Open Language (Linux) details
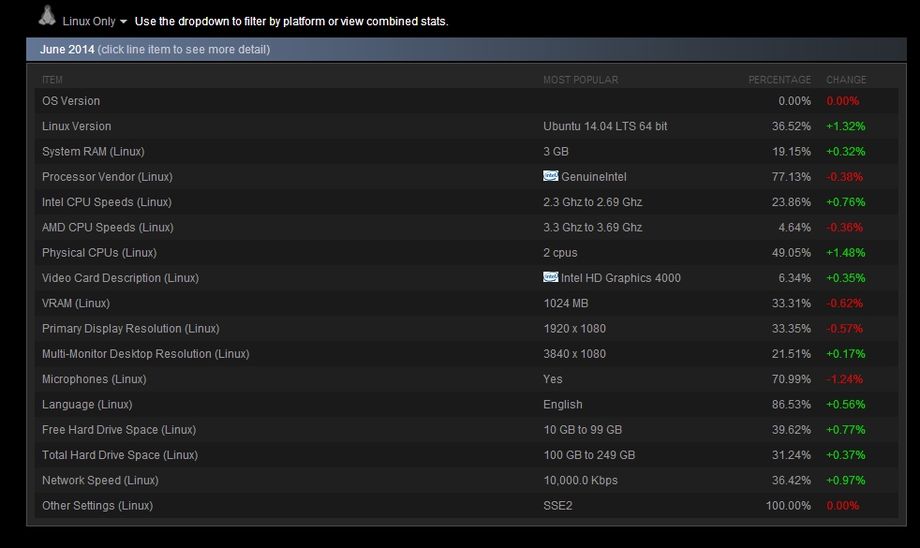The image size is (920, 548). pos(466,404)
